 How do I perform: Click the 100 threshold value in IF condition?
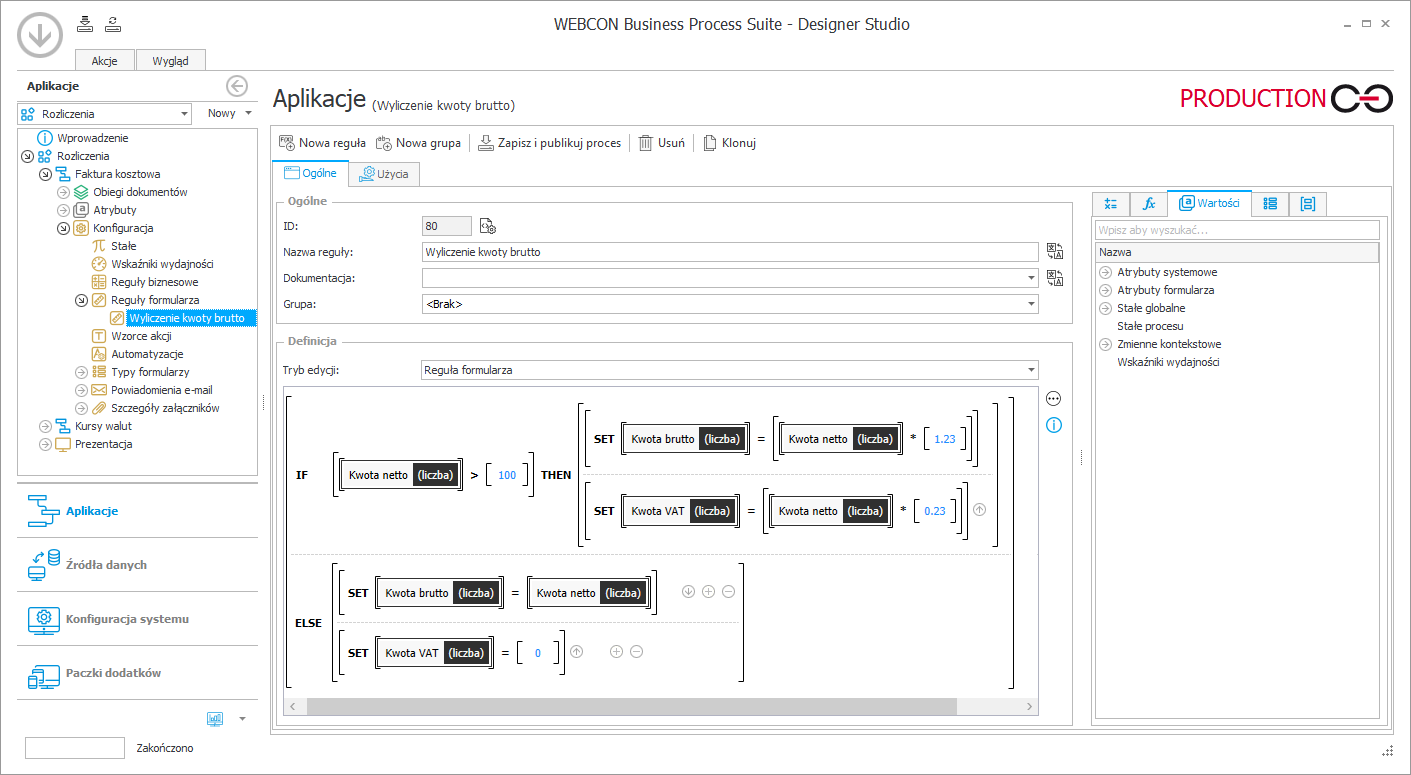pos(507,475)
